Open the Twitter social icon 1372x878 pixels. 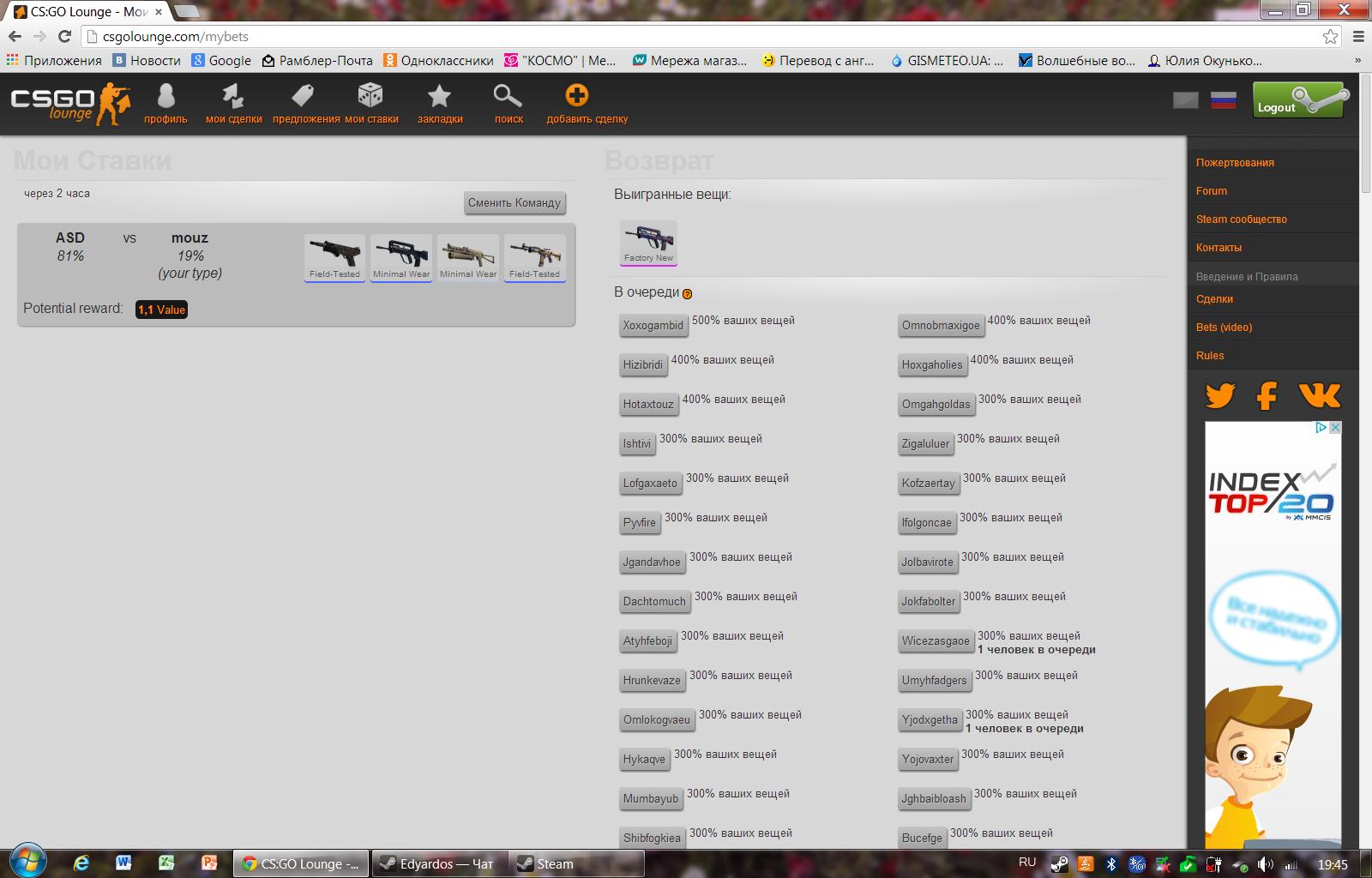(x=1220, y=396)
